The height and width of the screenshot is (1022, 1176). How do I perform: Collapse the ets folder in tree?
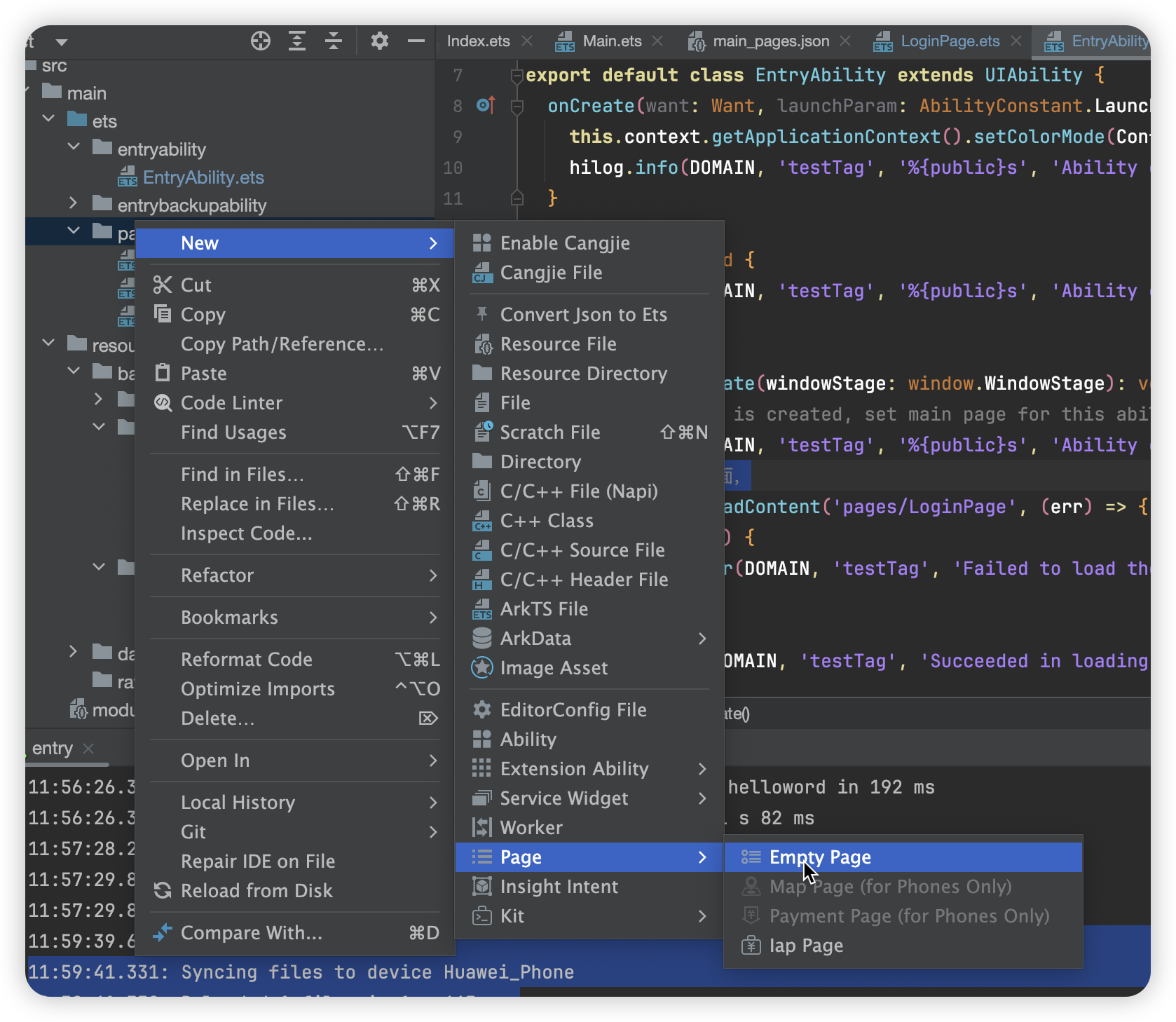pos(48,119)
